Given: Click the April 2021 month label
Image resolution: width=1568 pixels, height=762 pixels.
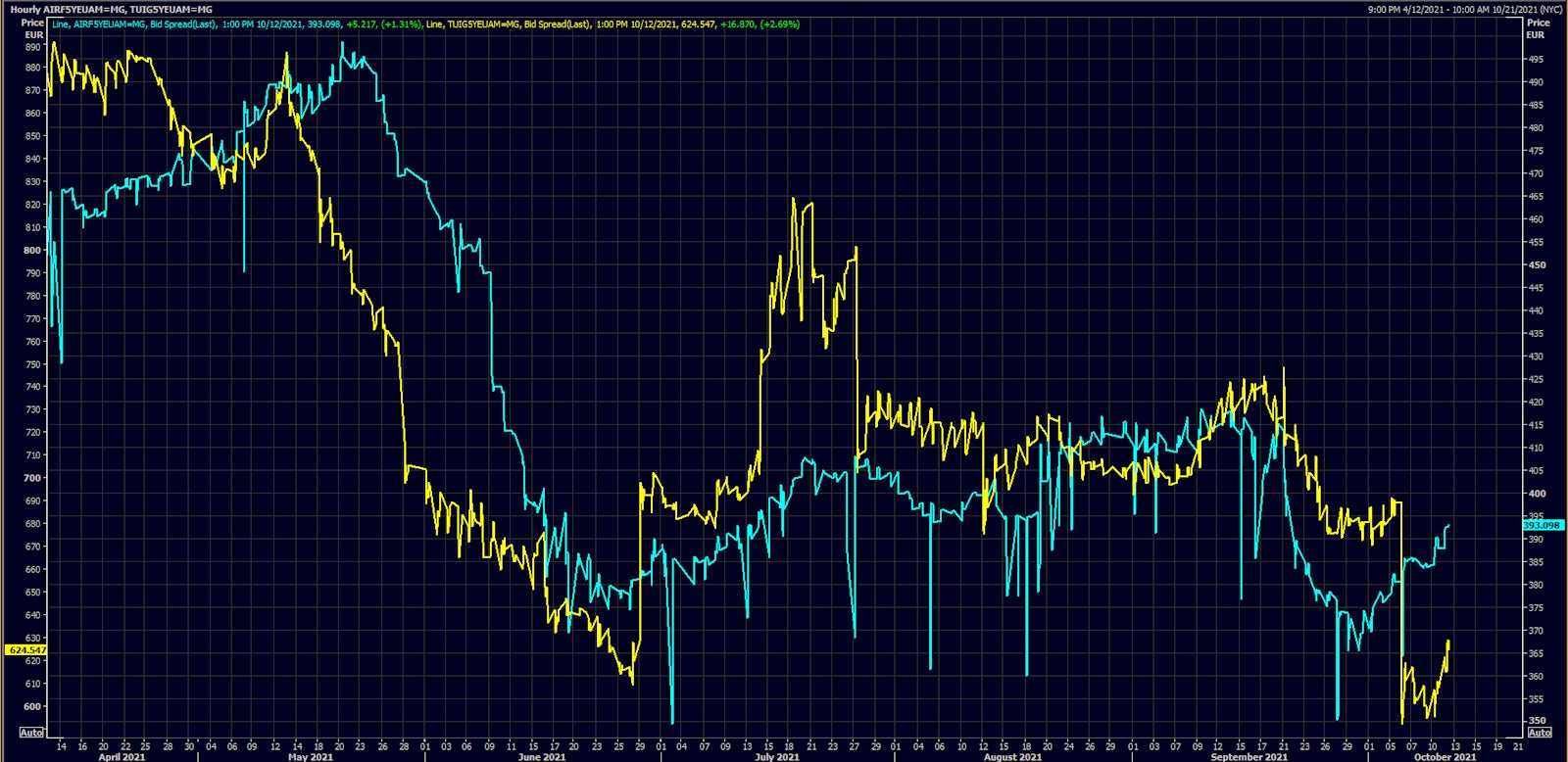Looking at the screenshot, I should pyautogui.click(x=122, y=756).
